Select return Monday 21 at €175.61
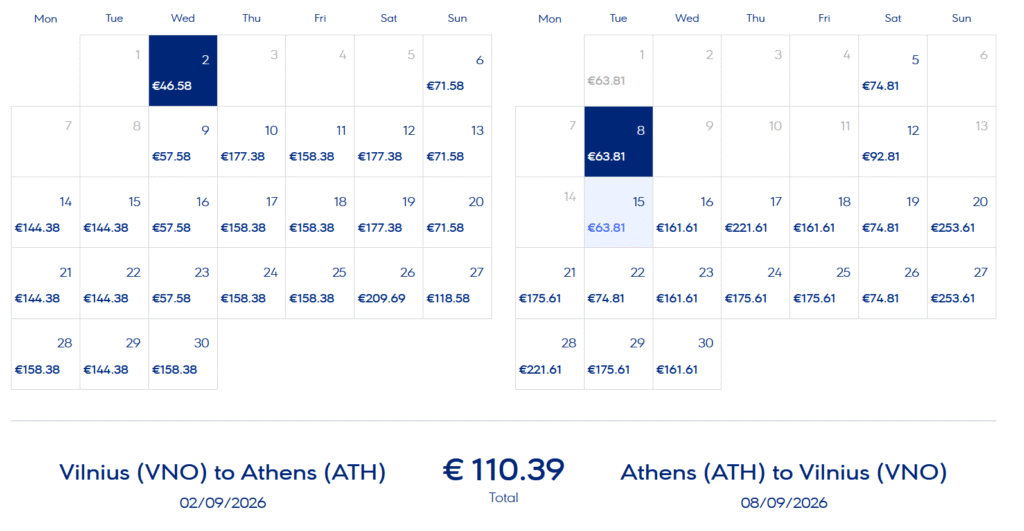Viewport: 1024px width, 531px height. click(x=550, y=284)
